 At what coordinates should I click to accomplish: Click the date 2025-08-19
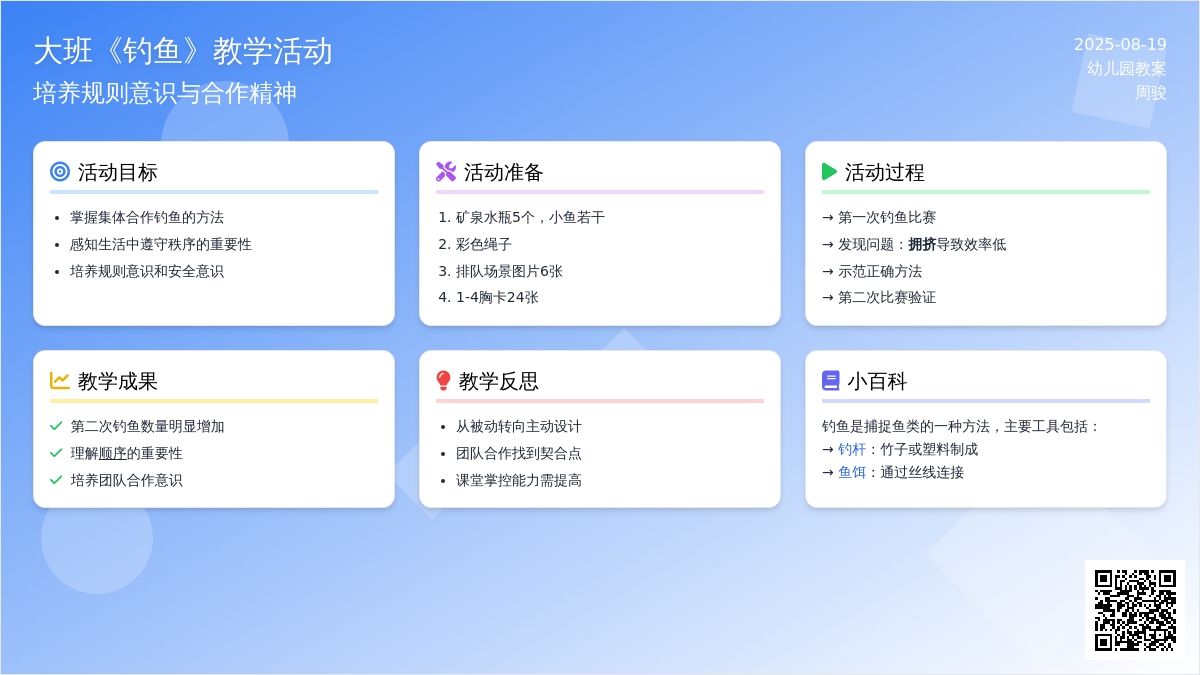click(1120, 45)
